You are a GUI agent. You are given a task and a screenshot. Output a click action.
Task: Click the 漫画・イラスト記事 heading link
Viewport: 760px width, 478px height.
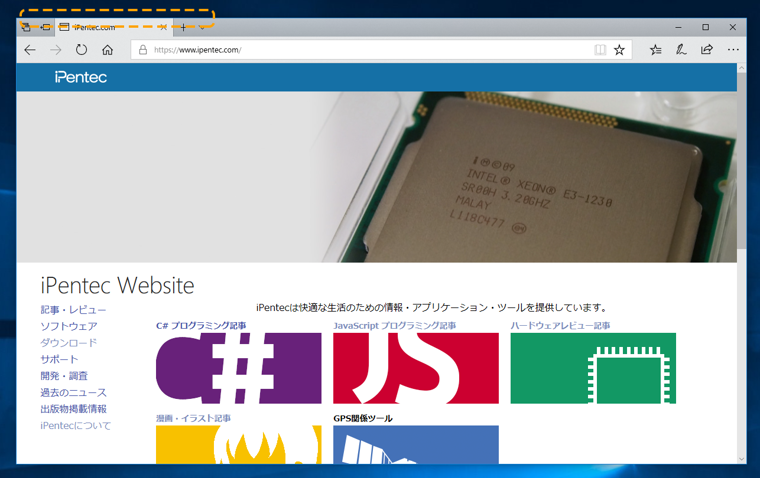193,418
